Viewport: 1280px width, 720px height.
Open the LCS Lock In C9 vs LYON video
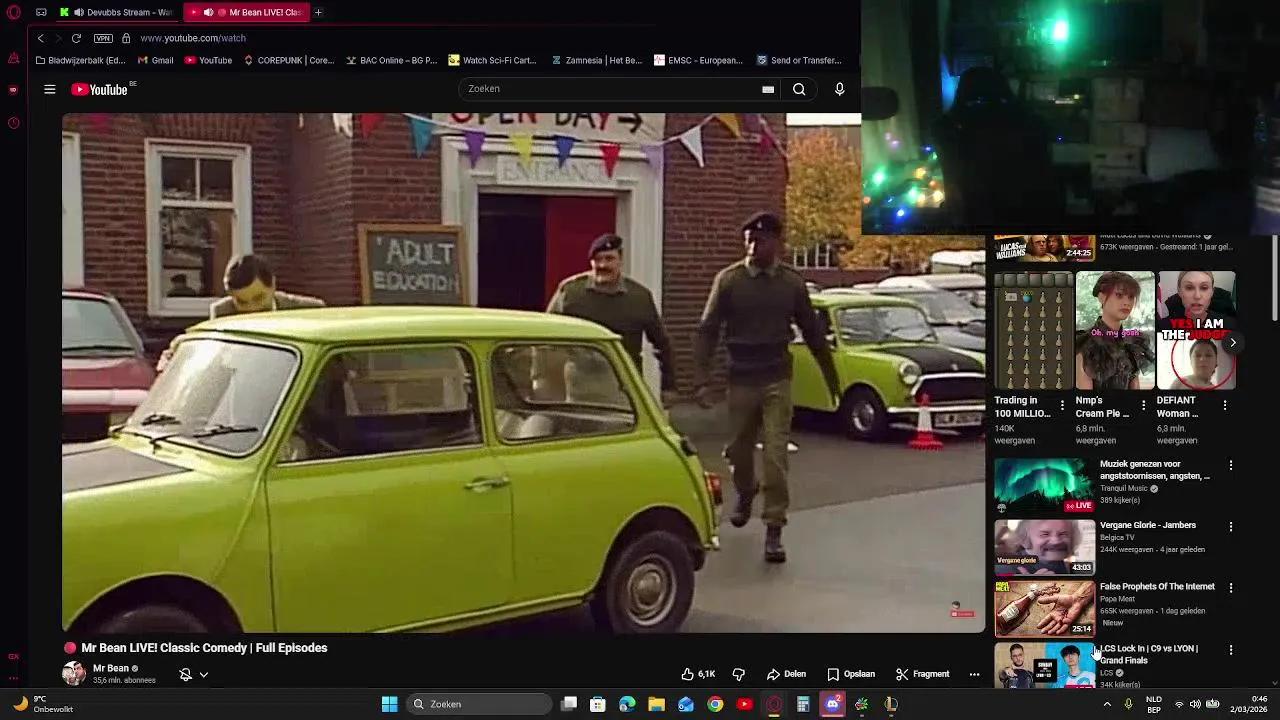tap(1044, 665)
